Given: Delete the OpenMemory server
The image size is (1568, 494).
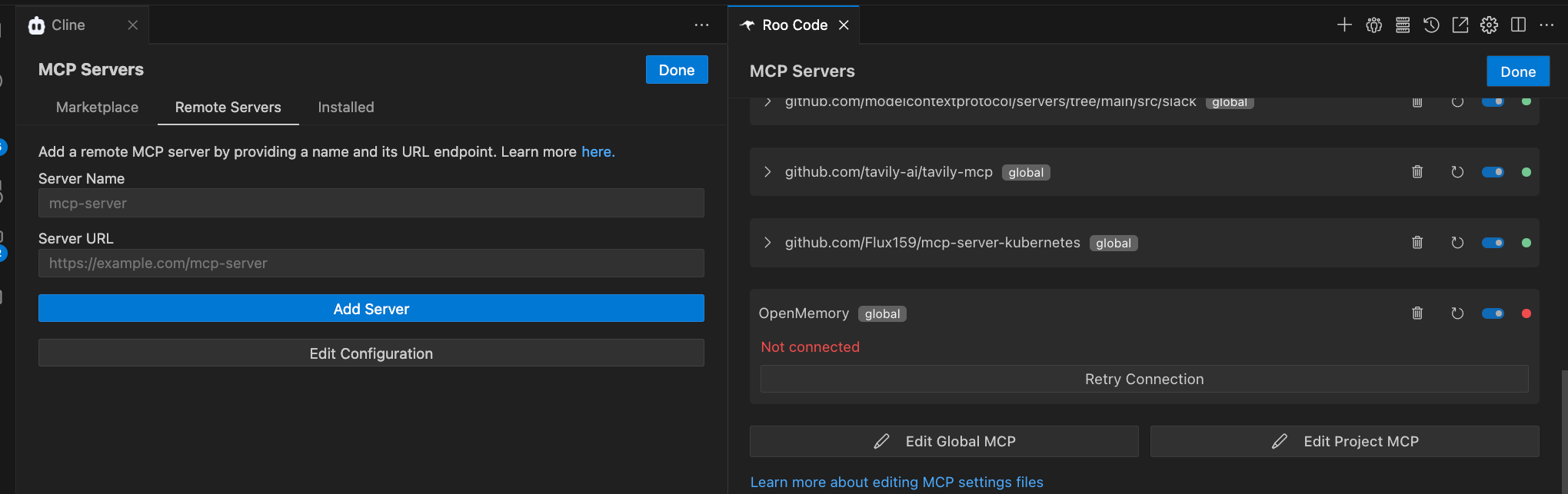Looking at the screenshot, I should point(1417,313).
